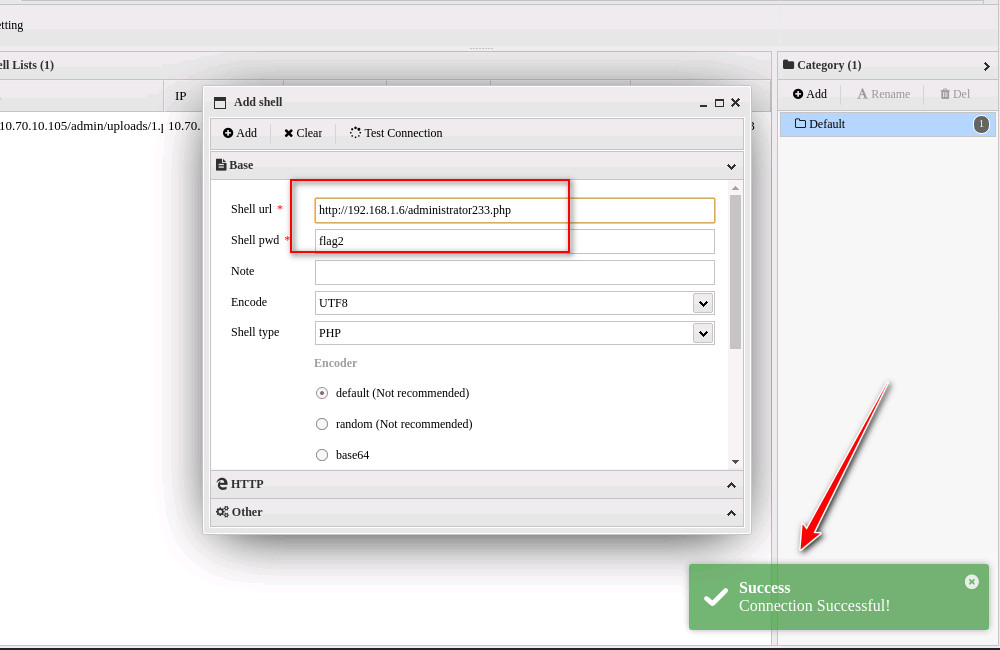The height and width of the screenshot is (650, 1000).
Task: Select the default encoder radio option
Action: coord(322,393)
